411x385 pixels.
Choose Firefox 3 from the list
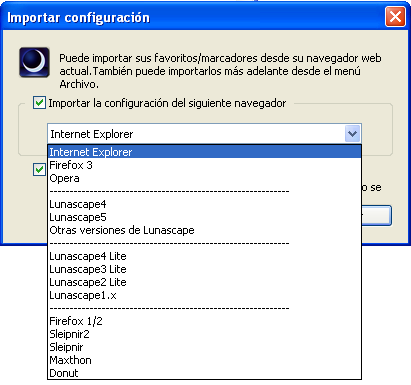click(204, 165)
